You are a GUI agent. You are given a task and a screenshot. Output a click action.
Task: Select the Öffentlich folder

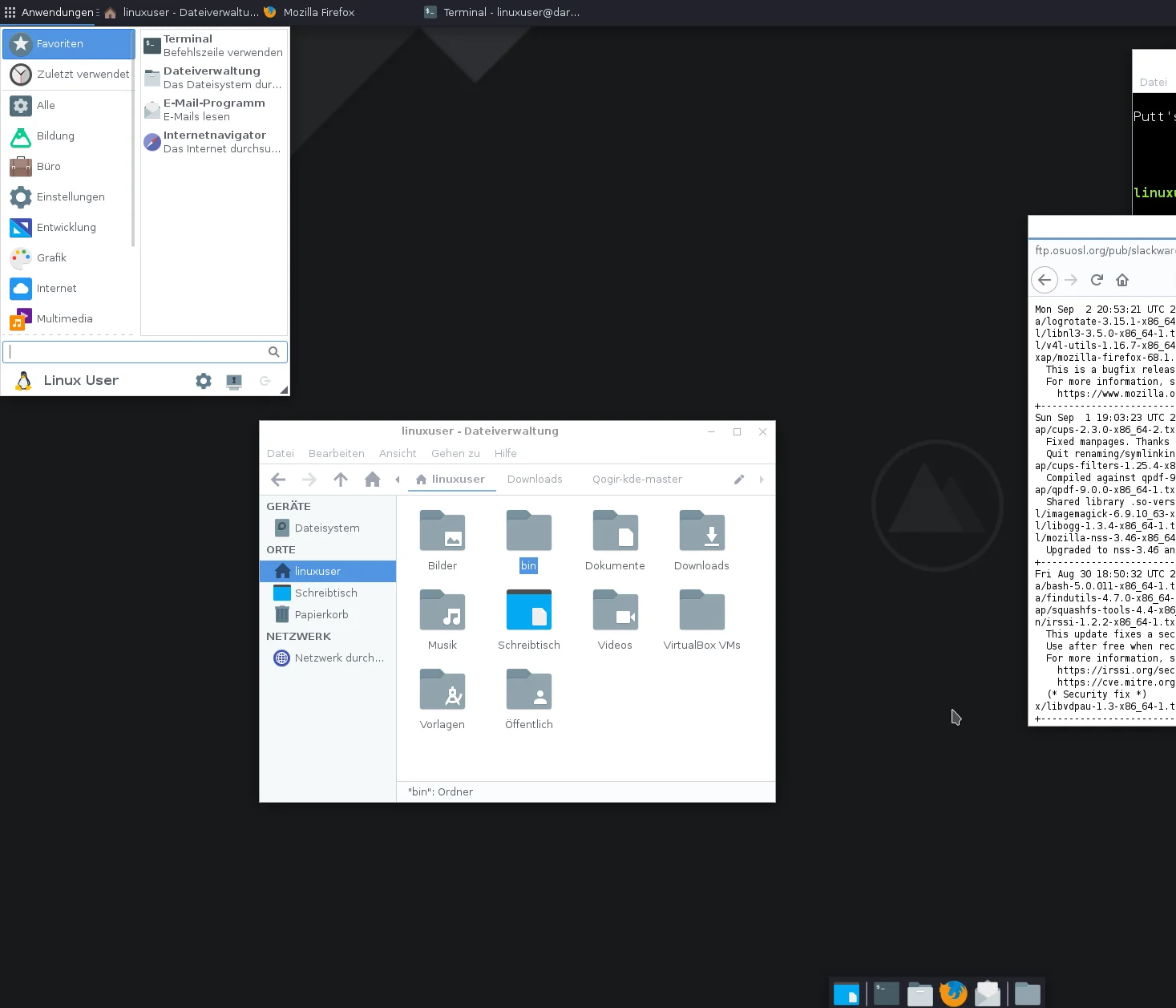[x=529, y=699]
